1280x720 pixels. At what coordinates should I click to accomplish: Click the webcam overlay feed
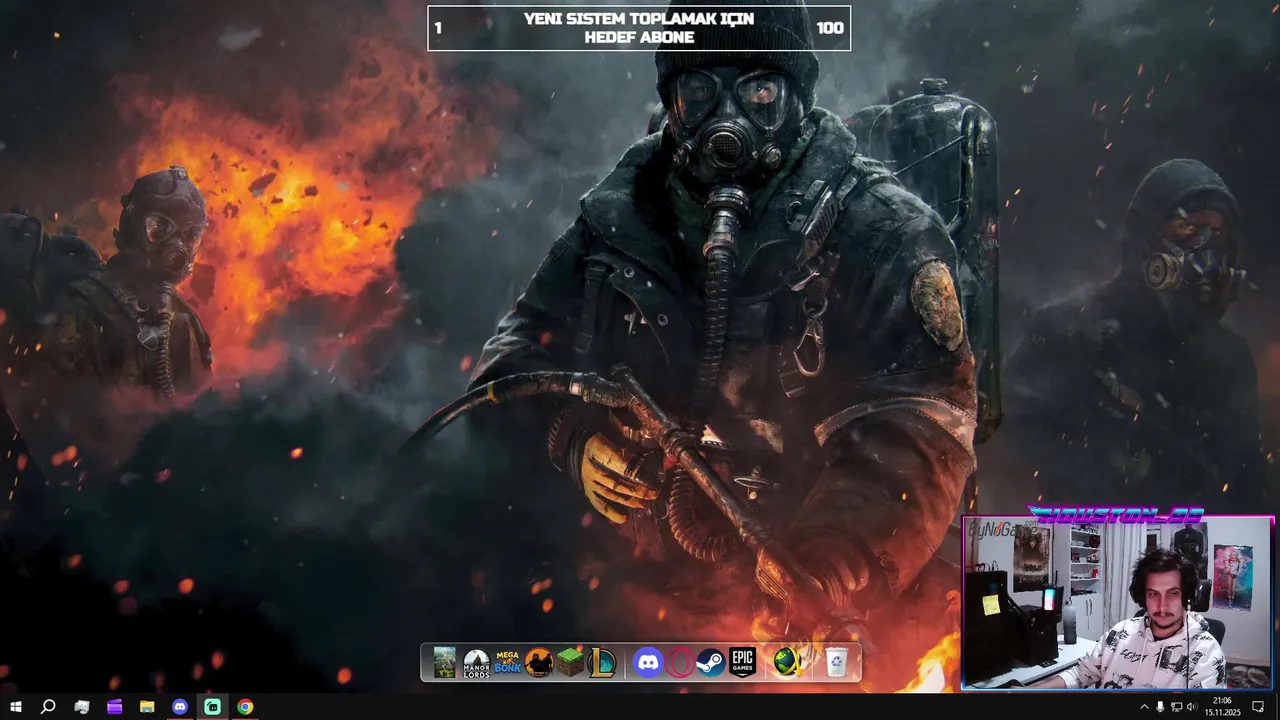click(x=1117, y=603)
